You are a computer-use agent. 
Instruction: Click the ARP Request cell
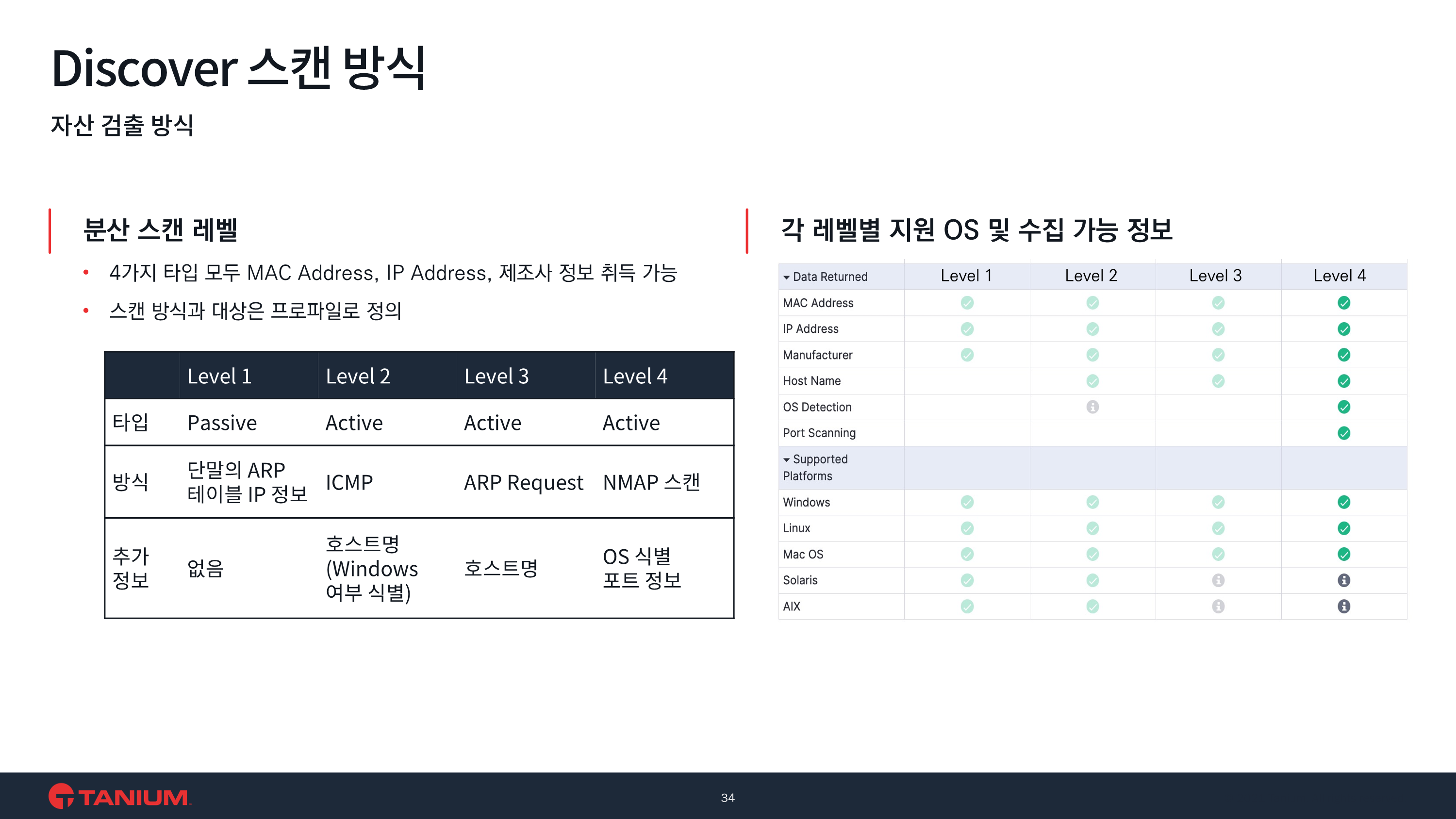click(x=523, y=482)
